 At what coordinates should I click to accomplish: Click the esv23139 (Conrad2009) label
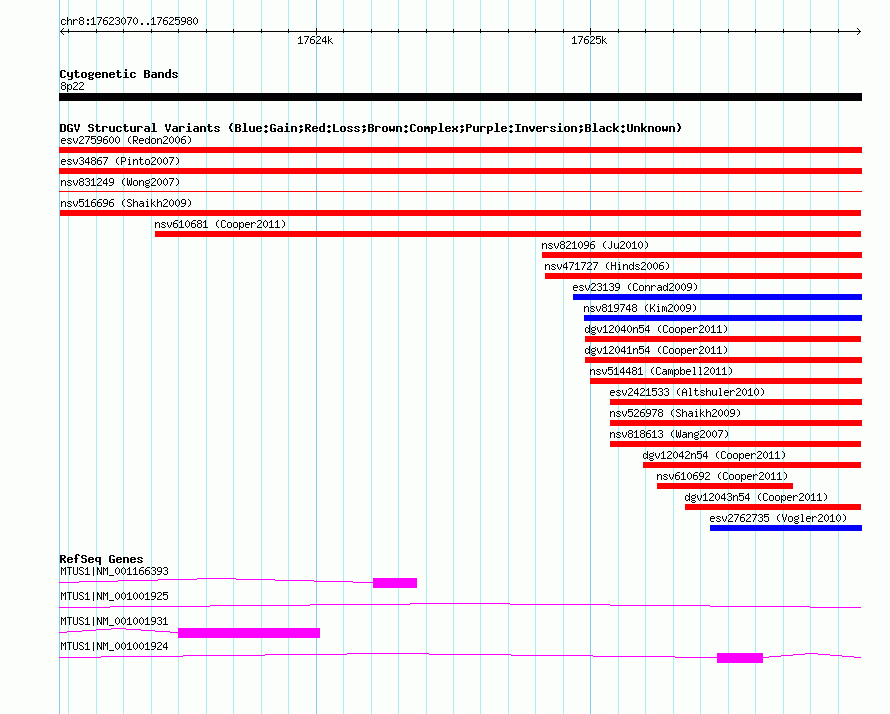[x=635, y=287]
